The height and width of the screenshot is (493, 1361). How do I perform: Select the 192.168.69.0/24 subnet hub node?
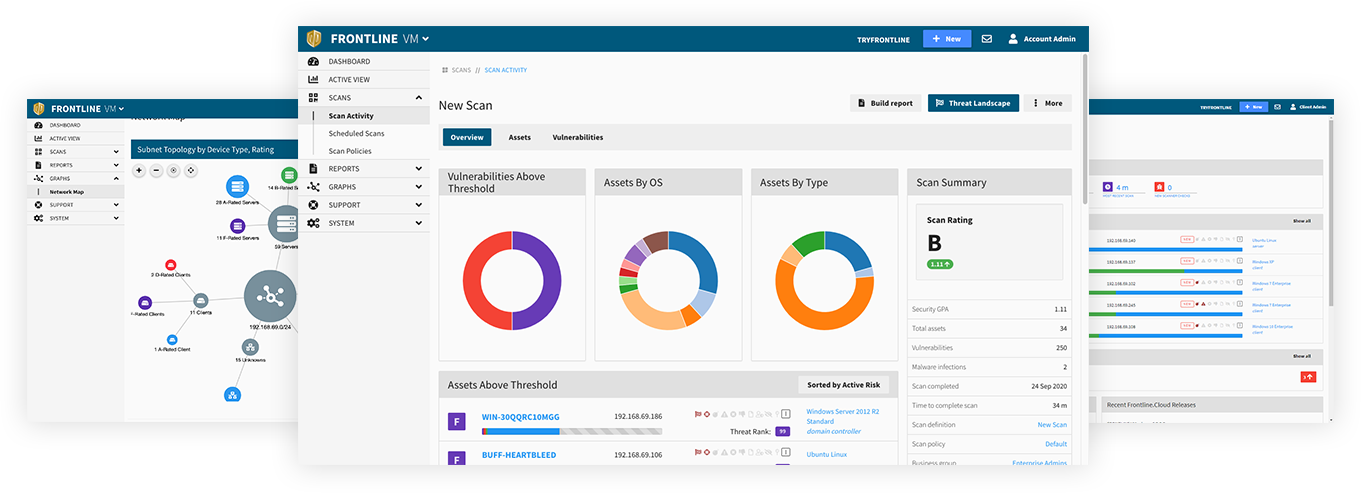[x=271, y=296]
